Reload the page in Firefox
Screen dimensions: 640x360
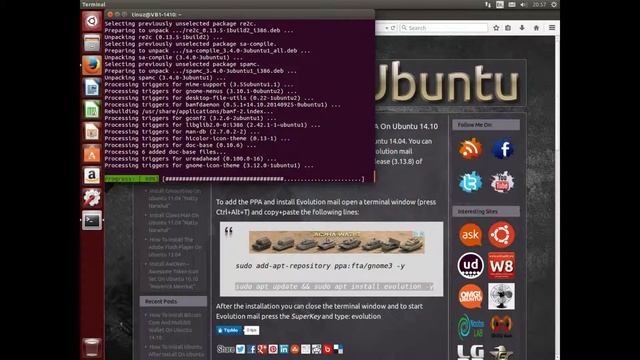tap(393, 28)
